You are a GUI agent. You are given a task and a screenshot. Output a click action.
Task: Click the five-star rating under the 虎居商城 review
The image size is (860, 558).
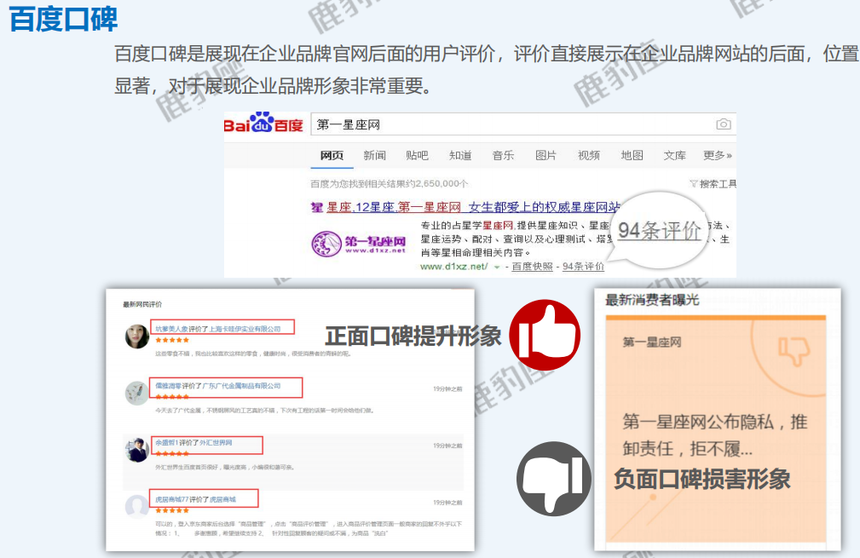coord(172,510)
